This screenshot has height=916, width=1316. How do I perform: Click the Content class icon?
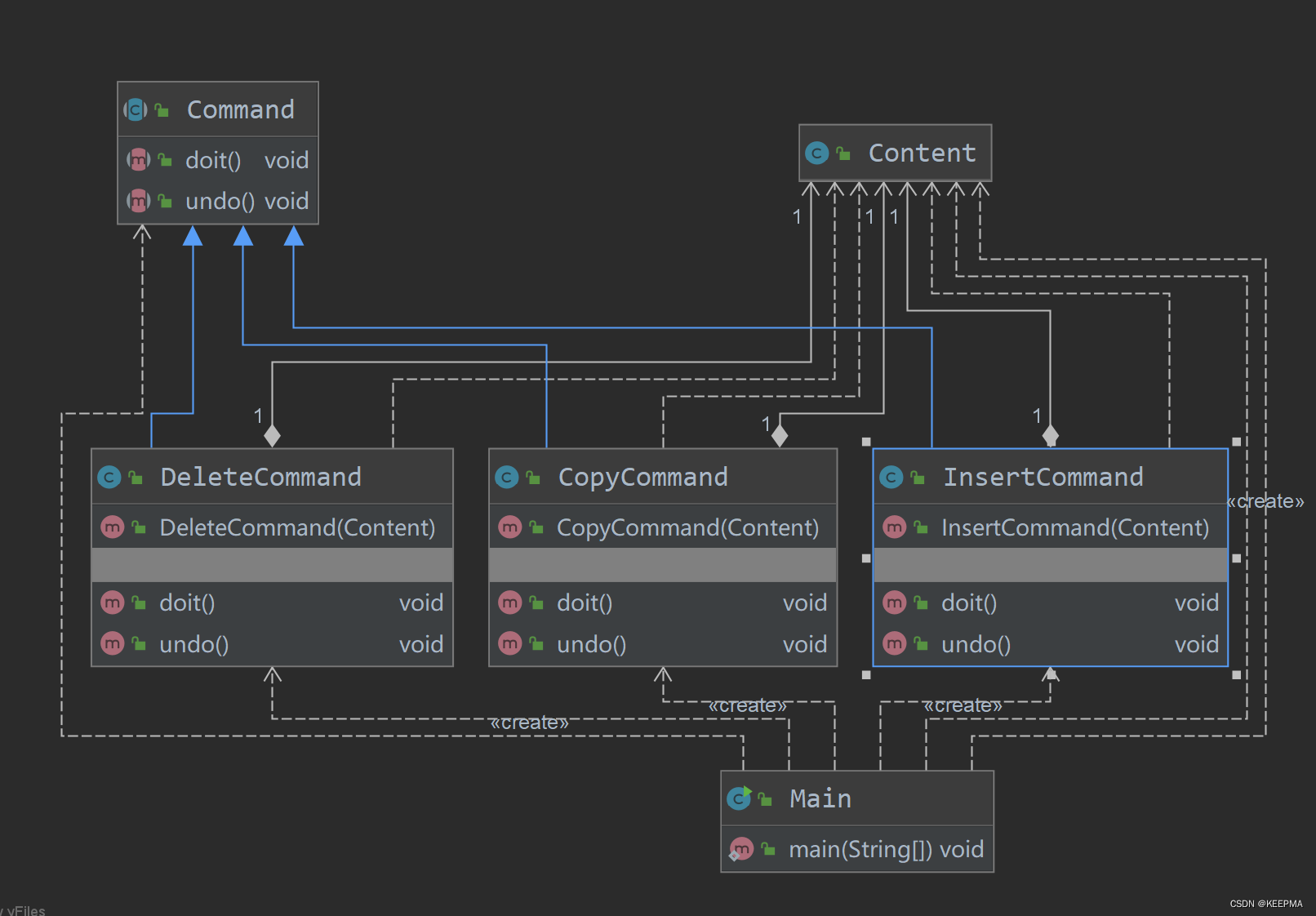[x=816, y=153]
